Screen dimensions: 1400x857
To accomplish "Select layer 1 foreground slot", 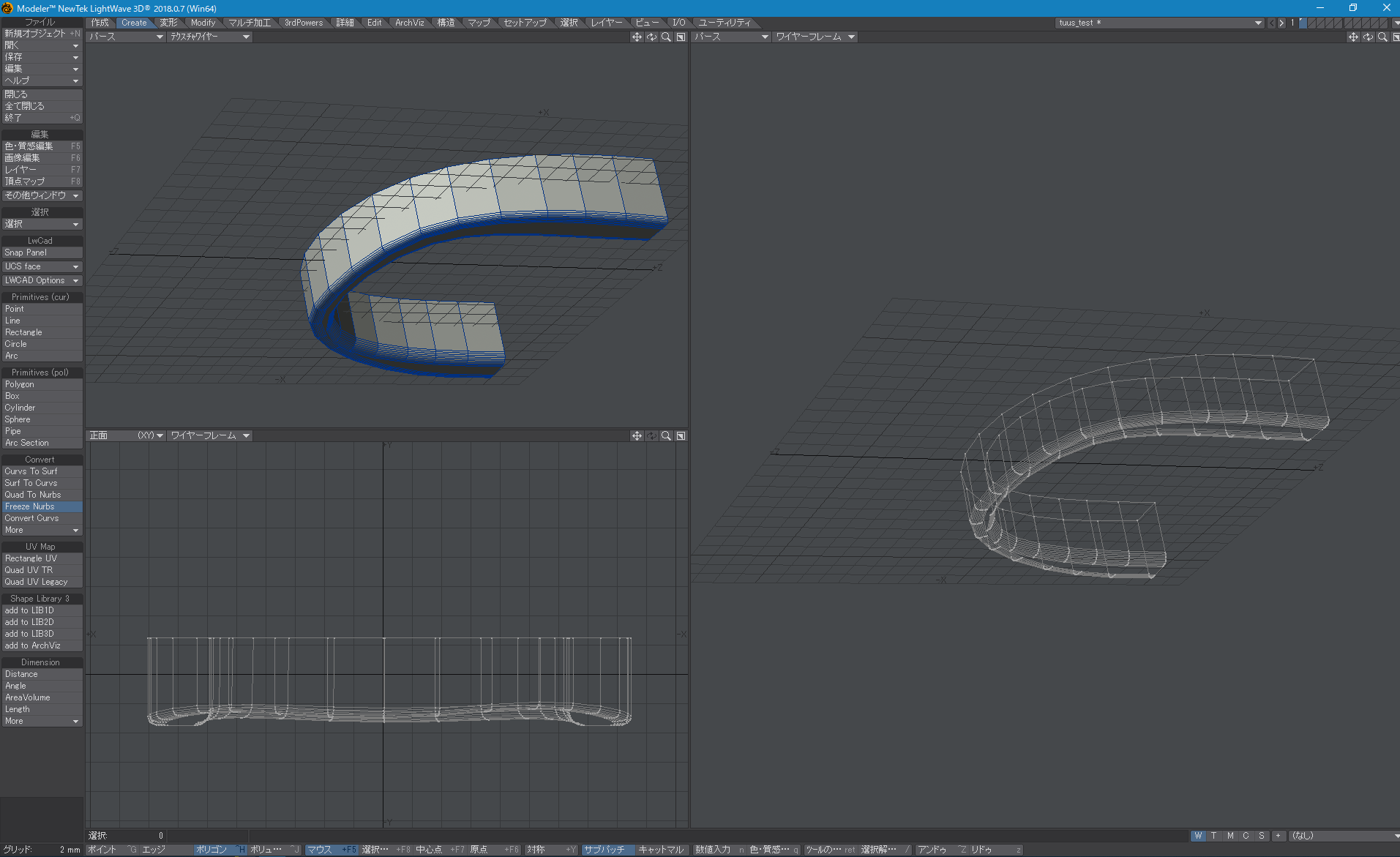I will tap(1303, 21).
